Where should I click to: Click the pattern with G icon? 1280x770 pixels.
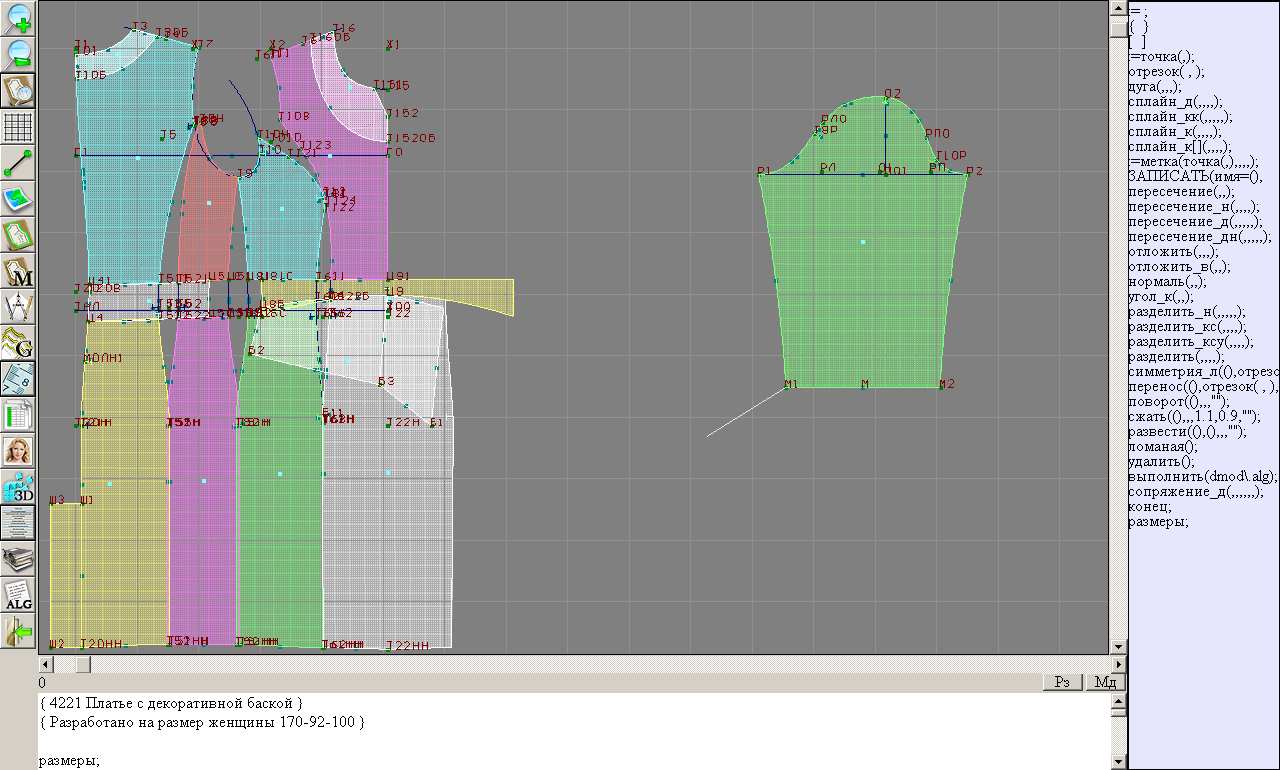[x=19, y=343]
